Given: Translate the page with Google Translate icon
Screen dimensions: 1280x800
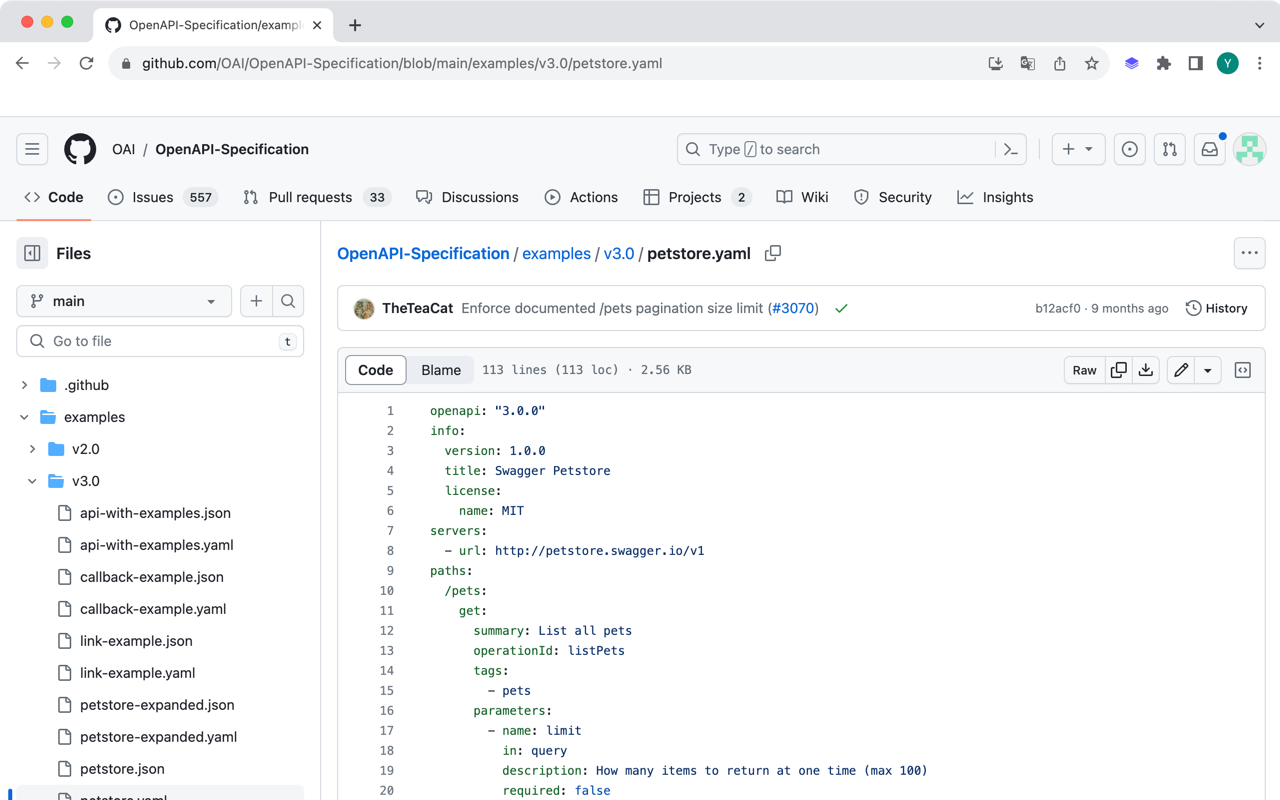Looking at the screenshot, I should click(x=1027, y=62).
